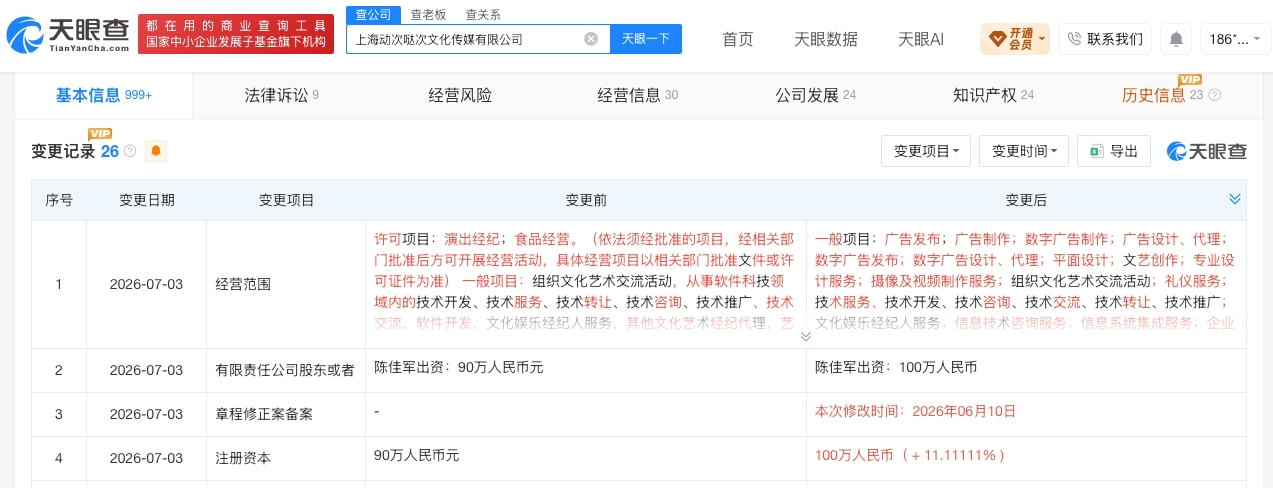Export records with the 导出 Excel icon

click(1114, 151)
